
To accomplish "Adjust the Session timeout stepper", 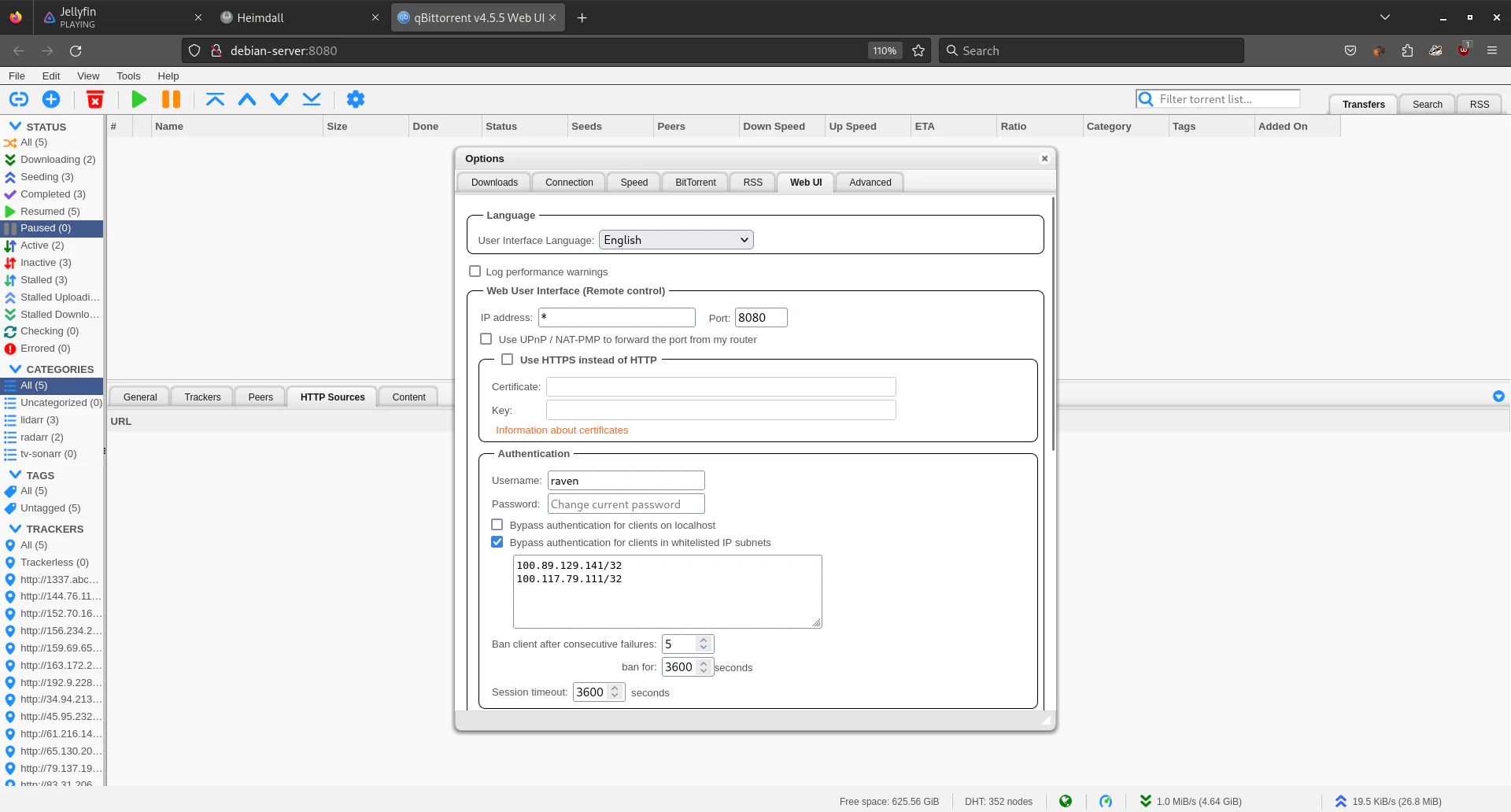I will tap(615, 692).
